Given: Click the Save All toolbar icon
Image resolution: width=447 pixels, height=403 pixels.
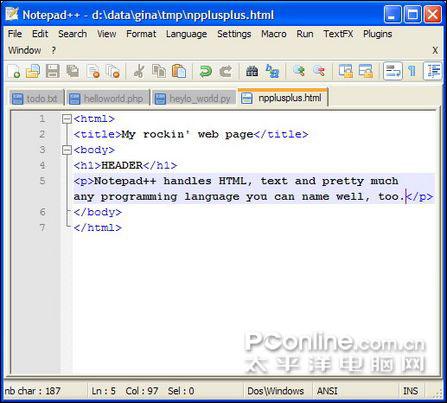Looking at the screenshot, I should tap(73, 71).
